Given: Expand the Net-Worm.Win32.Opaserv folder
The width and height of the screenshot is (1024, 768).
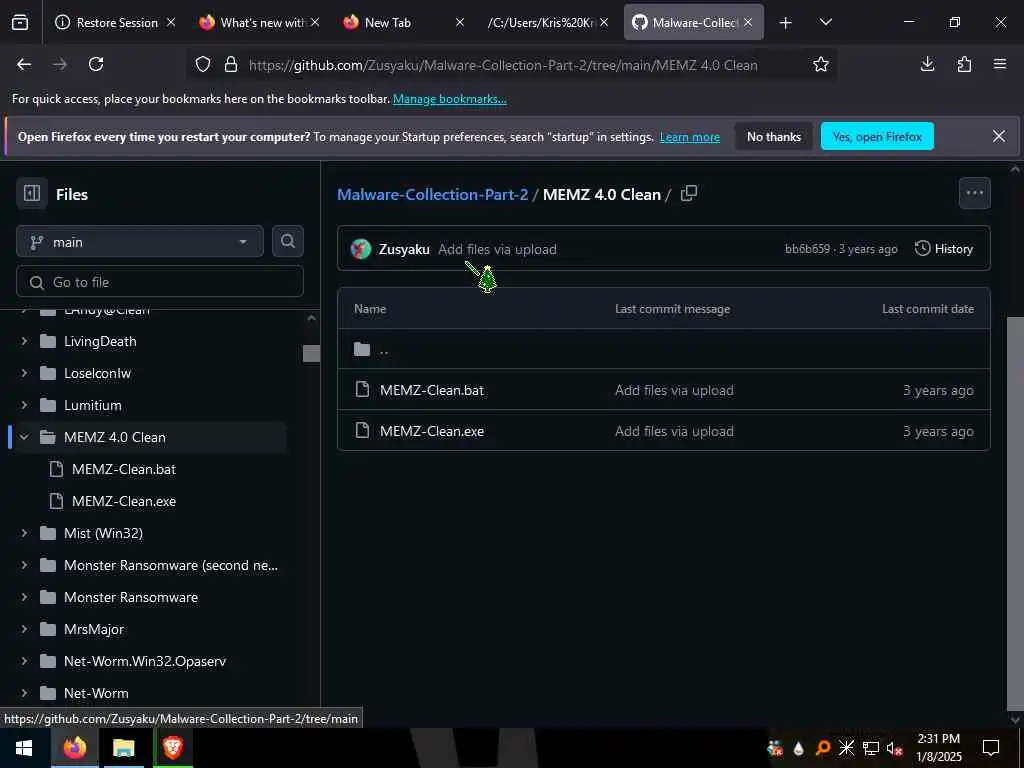Looking at the screenshot, I should tap(24, 662).
